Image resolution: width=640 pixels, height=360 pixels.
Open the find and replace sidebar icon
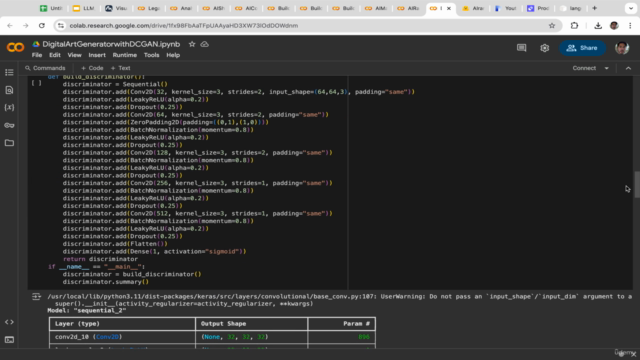[x=9, y=90]
